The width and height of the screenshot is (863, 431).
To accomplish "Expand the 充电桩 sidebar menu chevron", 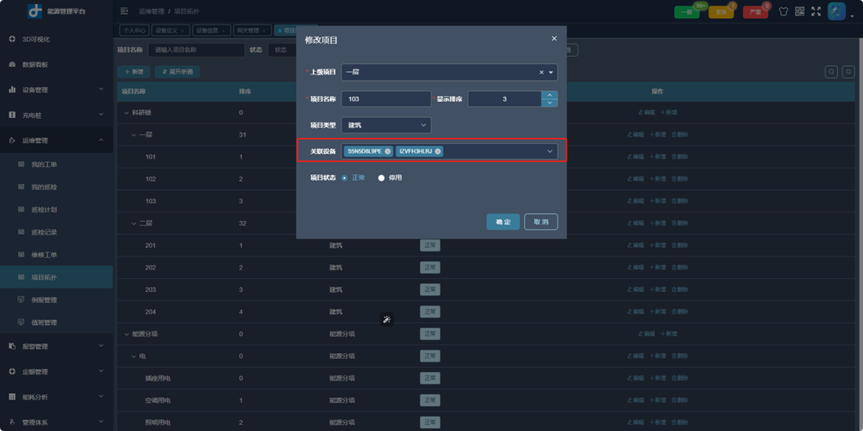I will point(101,114).
